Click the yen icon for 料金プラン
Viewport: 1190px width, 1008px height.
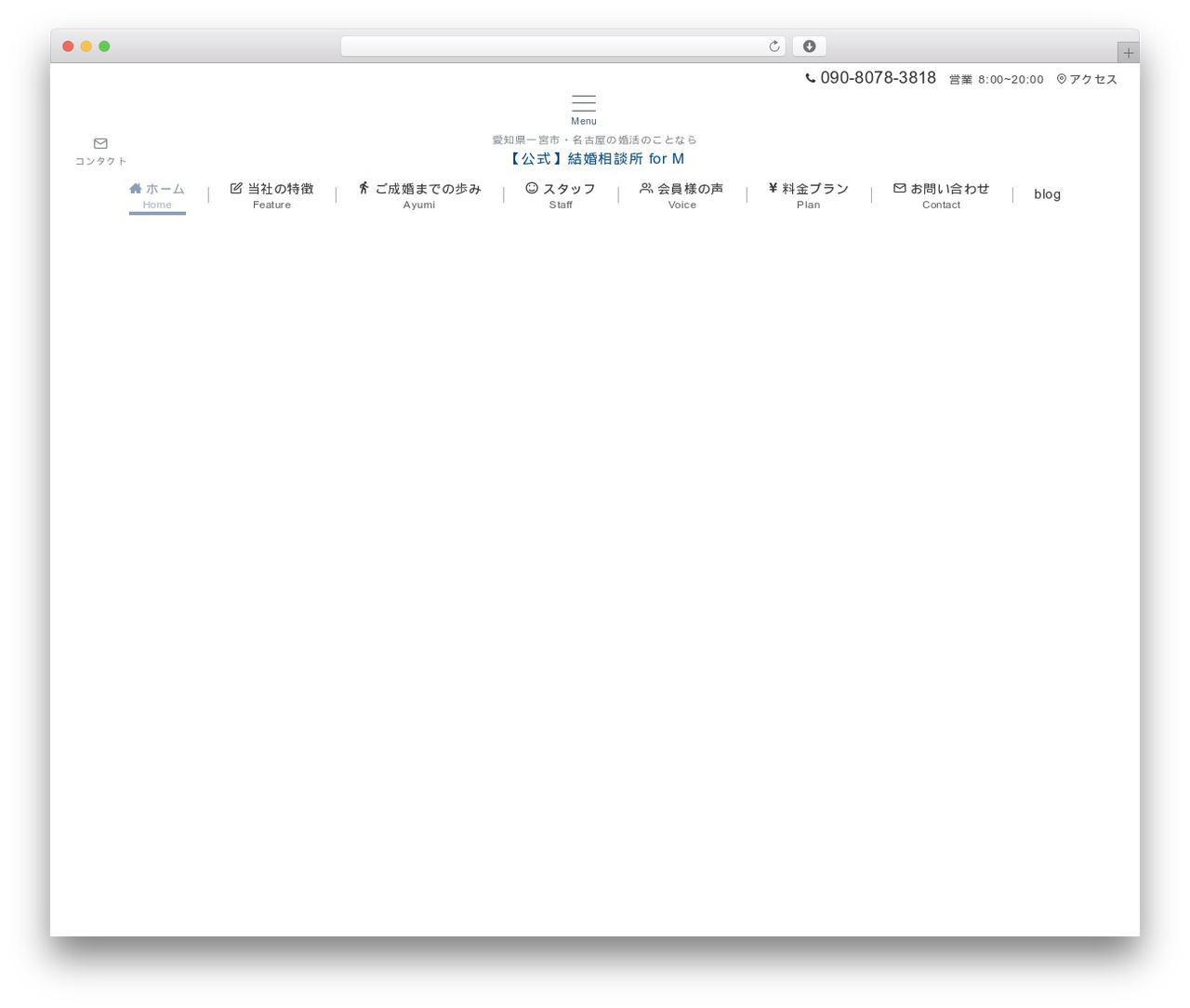773,188
